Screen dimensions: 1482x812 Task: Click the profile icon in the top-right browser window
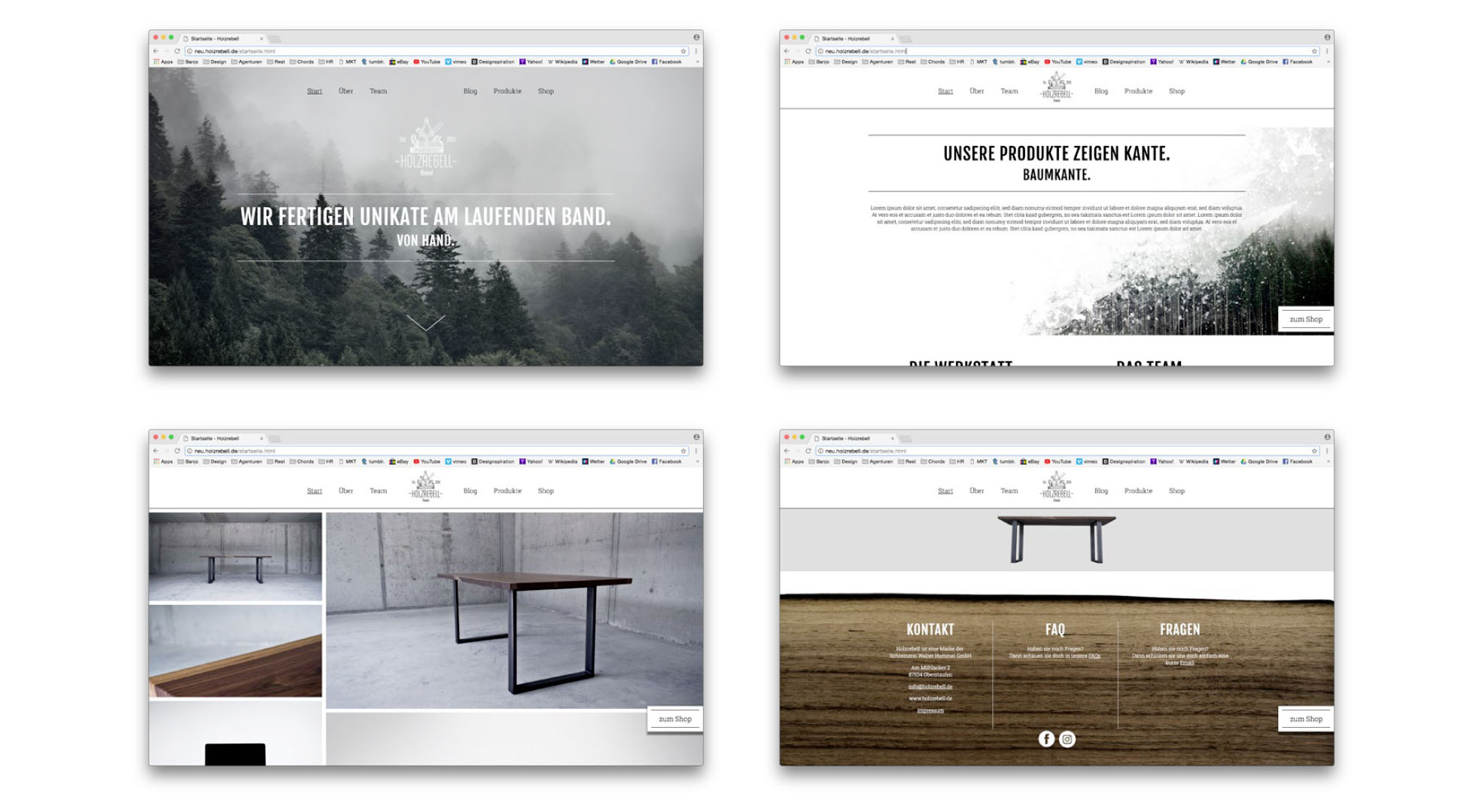click(1328, 37)
